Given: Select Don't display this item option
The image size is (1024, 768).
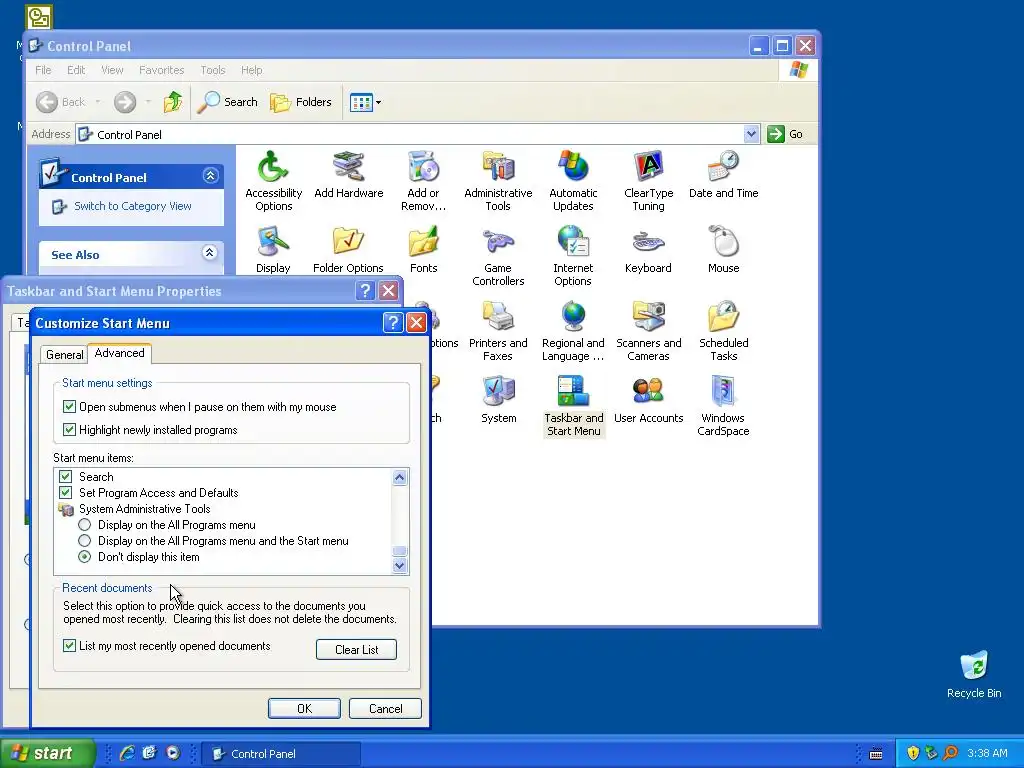Looking at the screenshot, I should coord(84,557).
